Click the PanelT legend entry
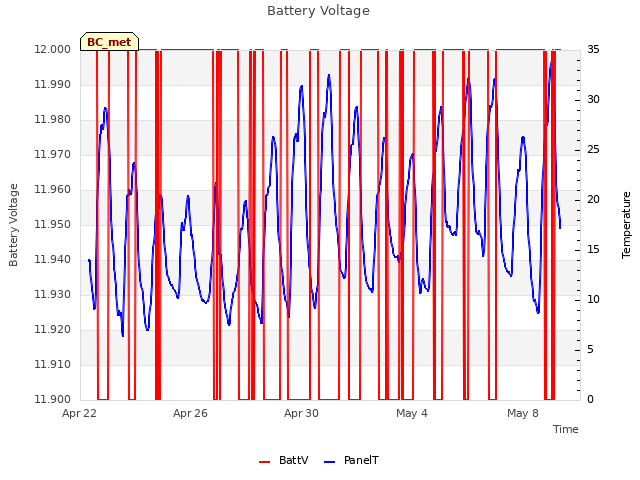The height and width of the screenshot is (480, 640). [351, 460]
